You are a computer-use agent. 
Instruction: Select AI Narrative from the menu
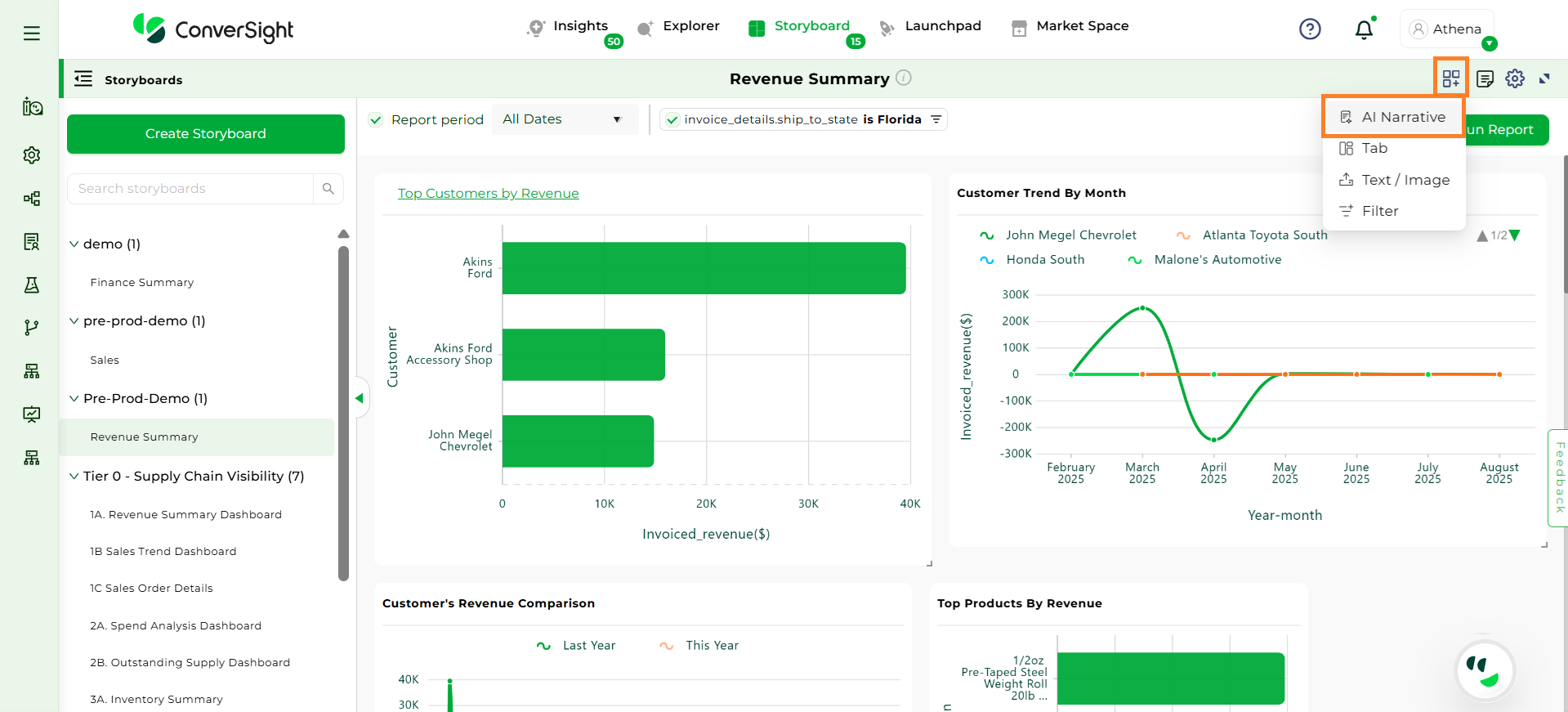1402,117
